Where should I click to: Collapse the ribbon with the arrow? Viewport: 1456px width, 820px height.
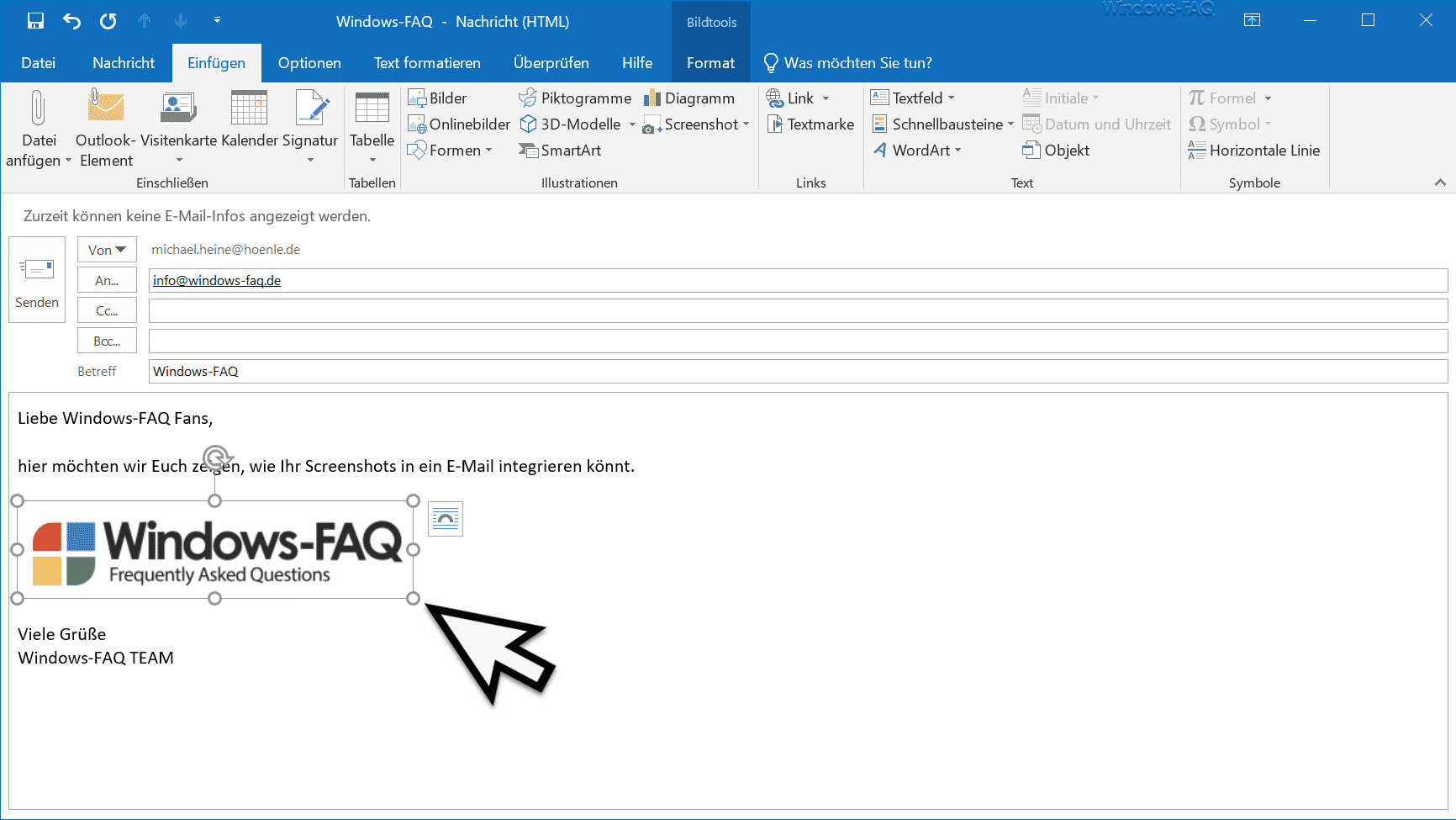[x=1440, y=183]
